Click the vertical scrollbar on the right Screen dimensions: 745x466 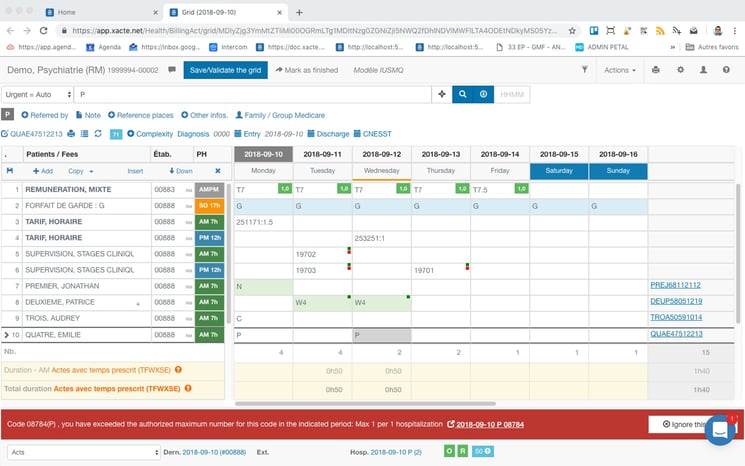point(738,254)
